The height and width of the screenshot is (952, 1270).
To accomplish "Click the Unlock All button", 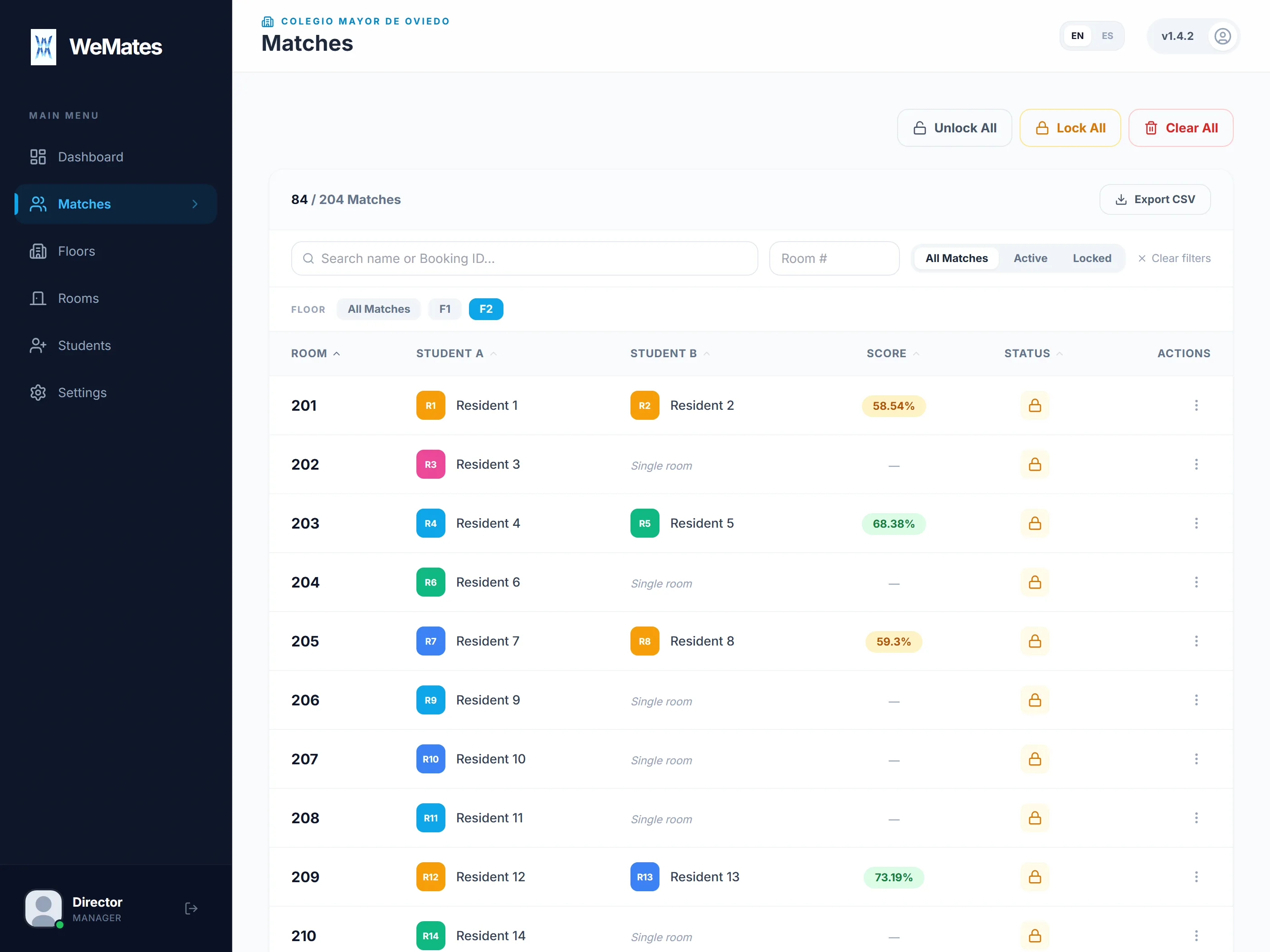I will click(954, 128).
